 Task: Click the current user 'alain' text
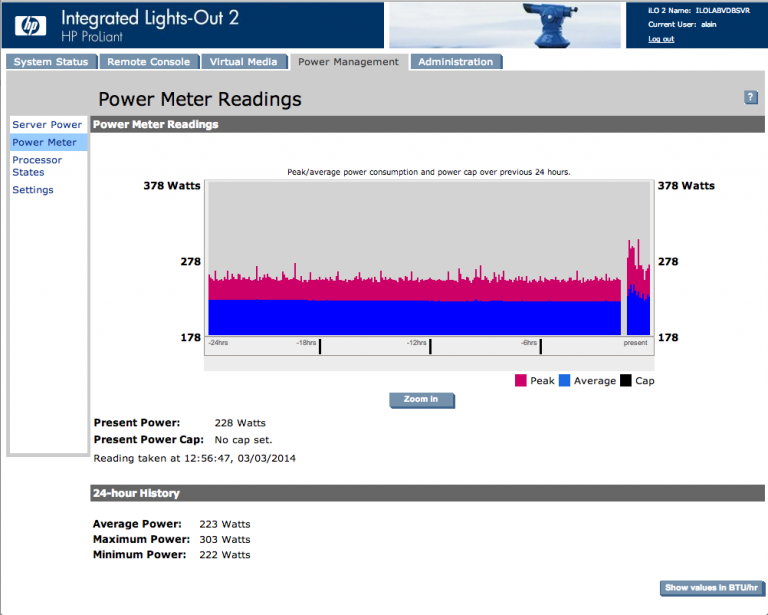click(708, 24)
